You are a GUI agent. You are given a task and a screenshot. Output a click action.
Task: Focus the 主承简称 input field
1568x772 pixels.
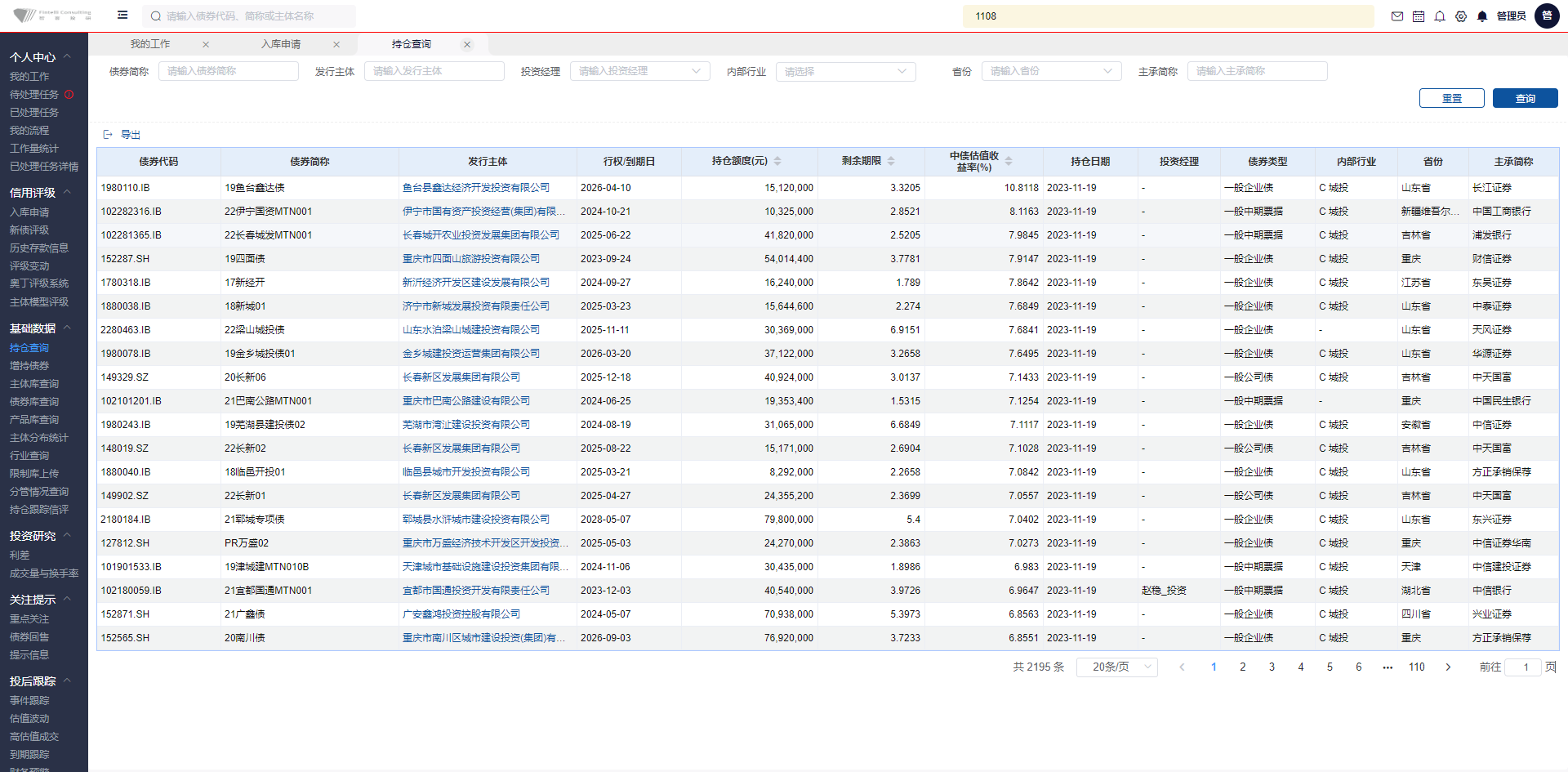[x=1258, y=71]
